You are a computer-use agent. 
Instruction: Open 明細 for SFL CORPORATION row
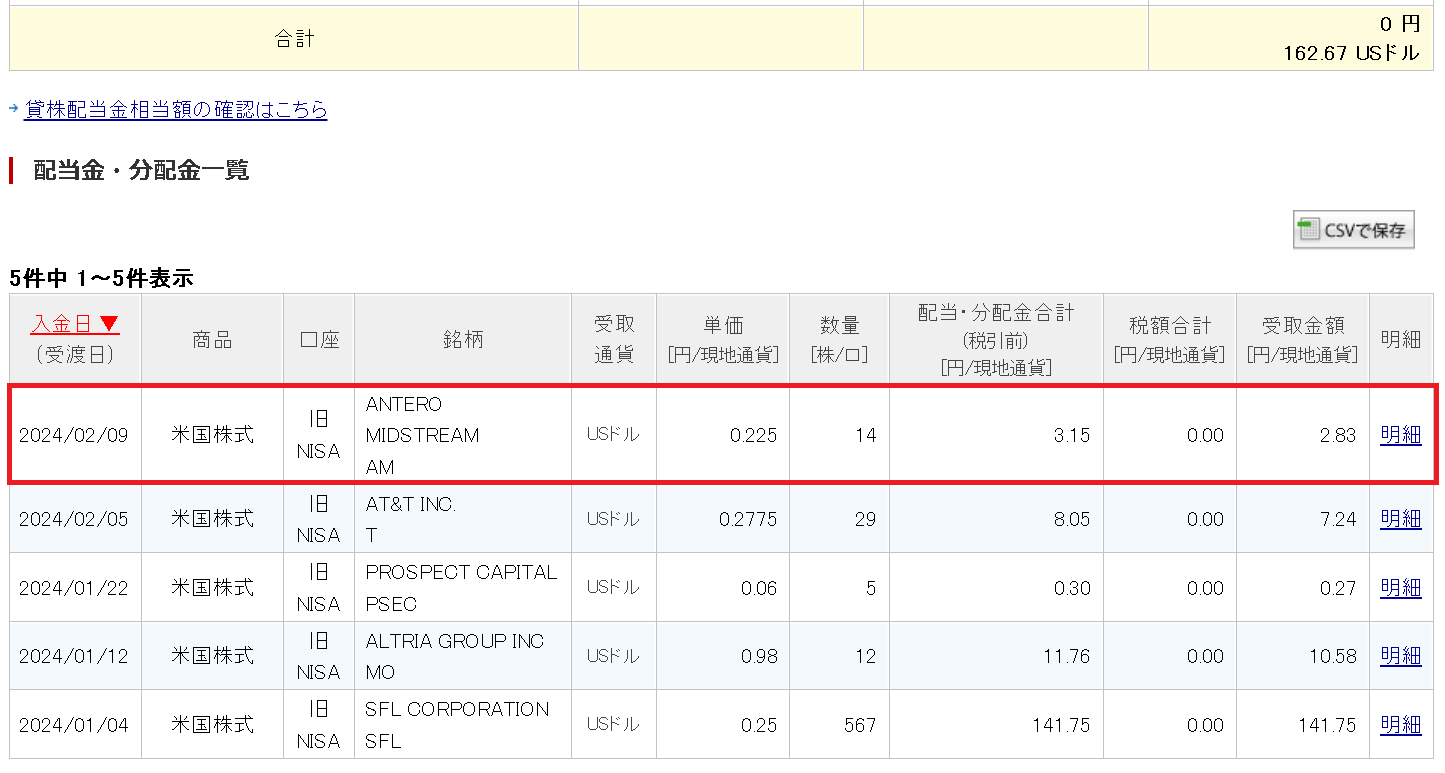(1400, 725)
